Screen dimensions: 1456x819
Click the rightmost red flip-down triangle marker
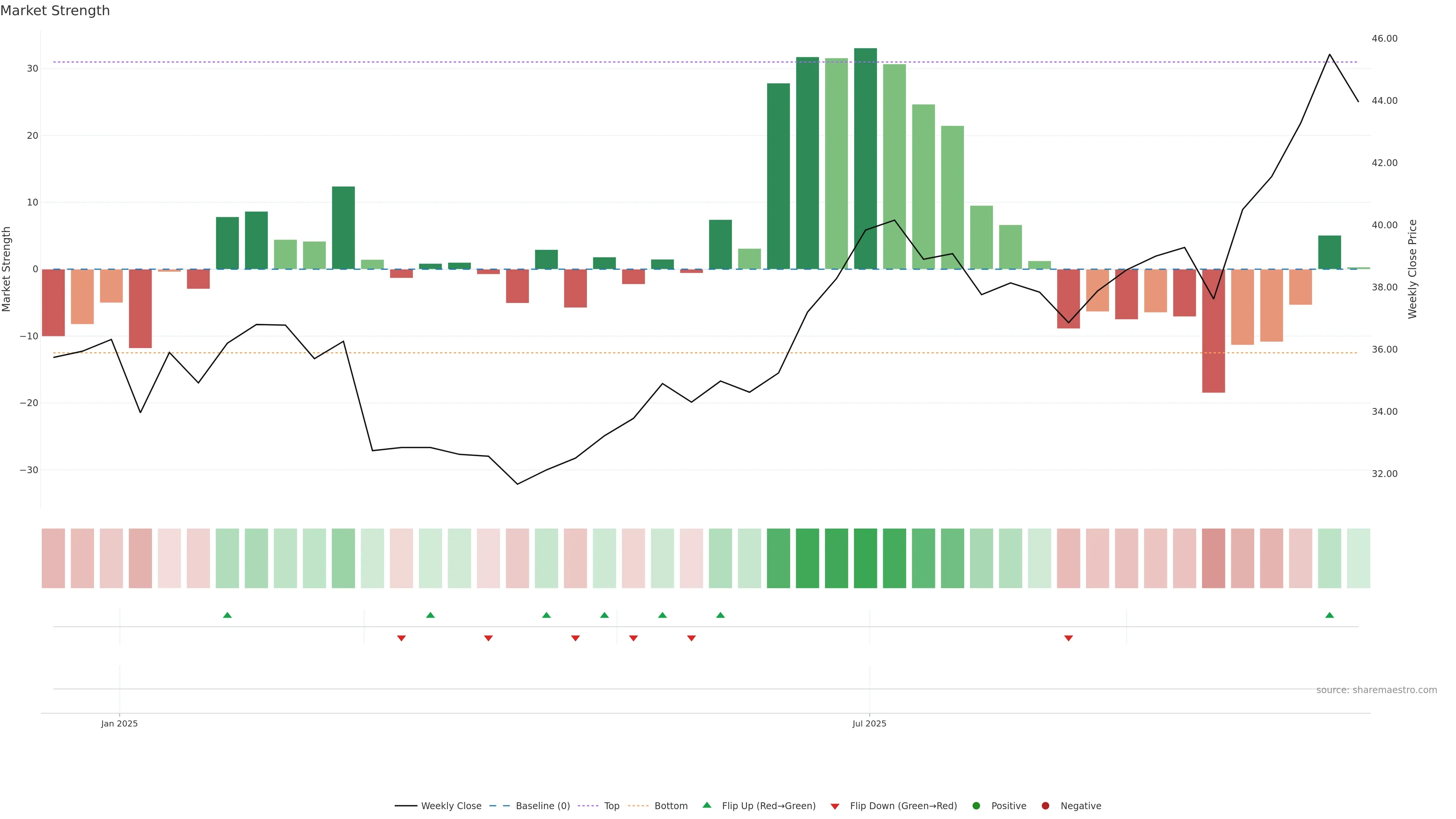tap(1068, 638)
